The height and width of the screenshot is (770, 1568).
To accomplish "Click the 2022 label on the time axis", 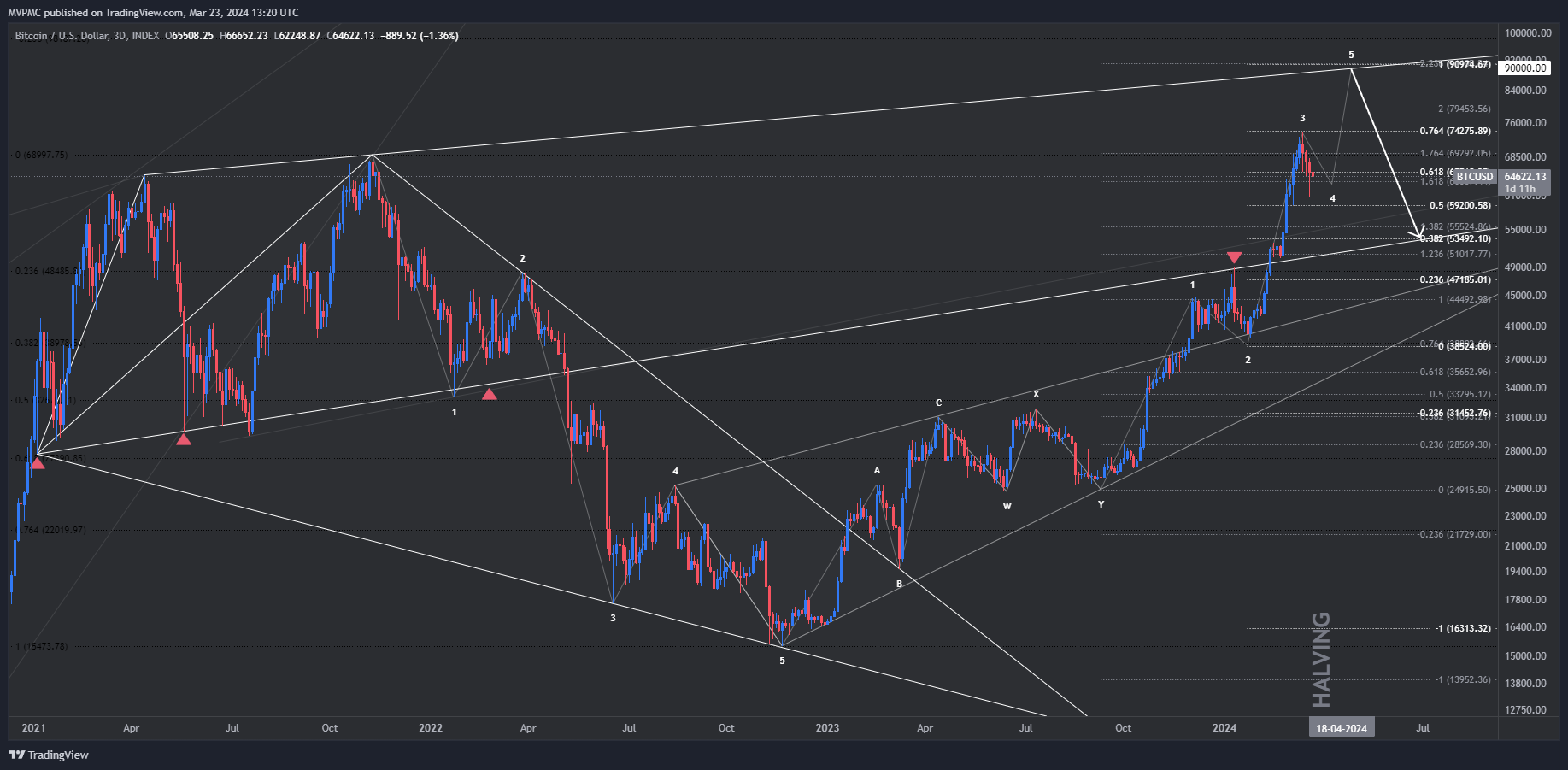I will [x=431, y=728].
